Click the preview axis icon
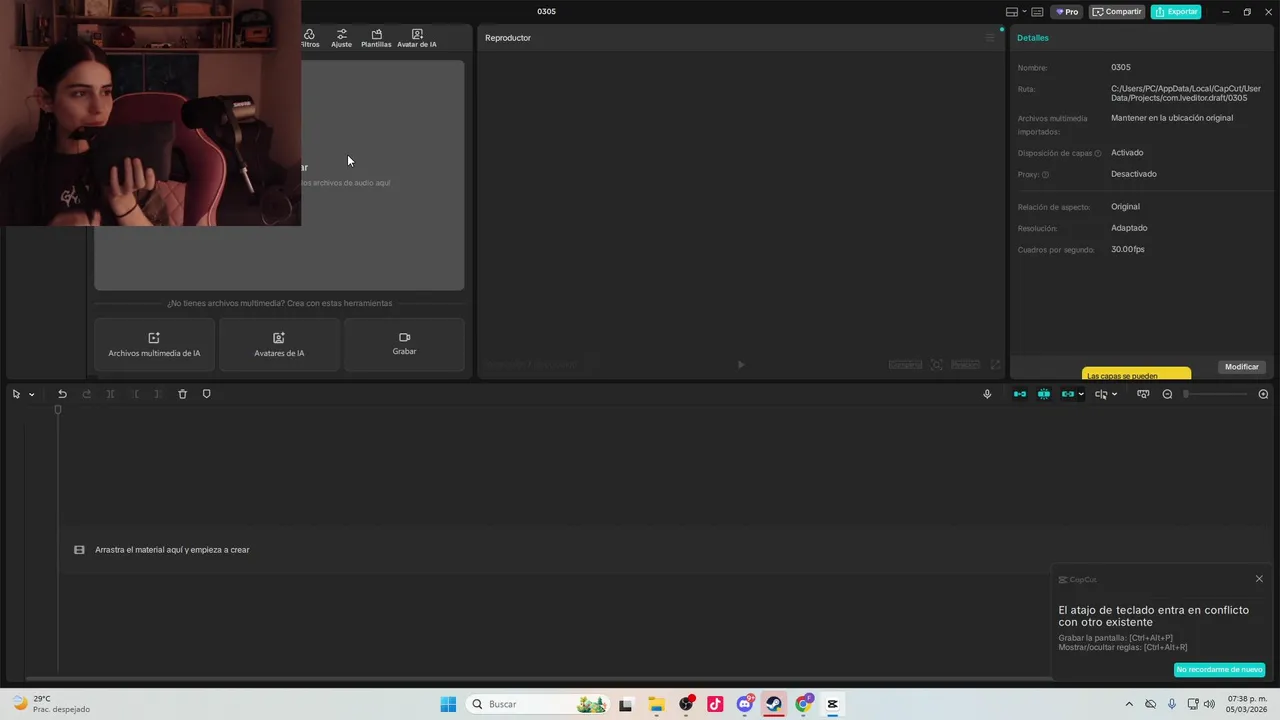The image size is (1280, 720). coord(1101,394)
